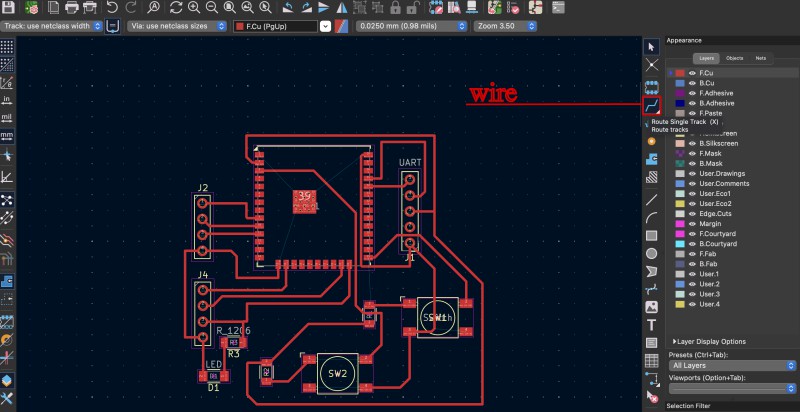
Task: Switch to Layers tab
Action: (707, 58)
